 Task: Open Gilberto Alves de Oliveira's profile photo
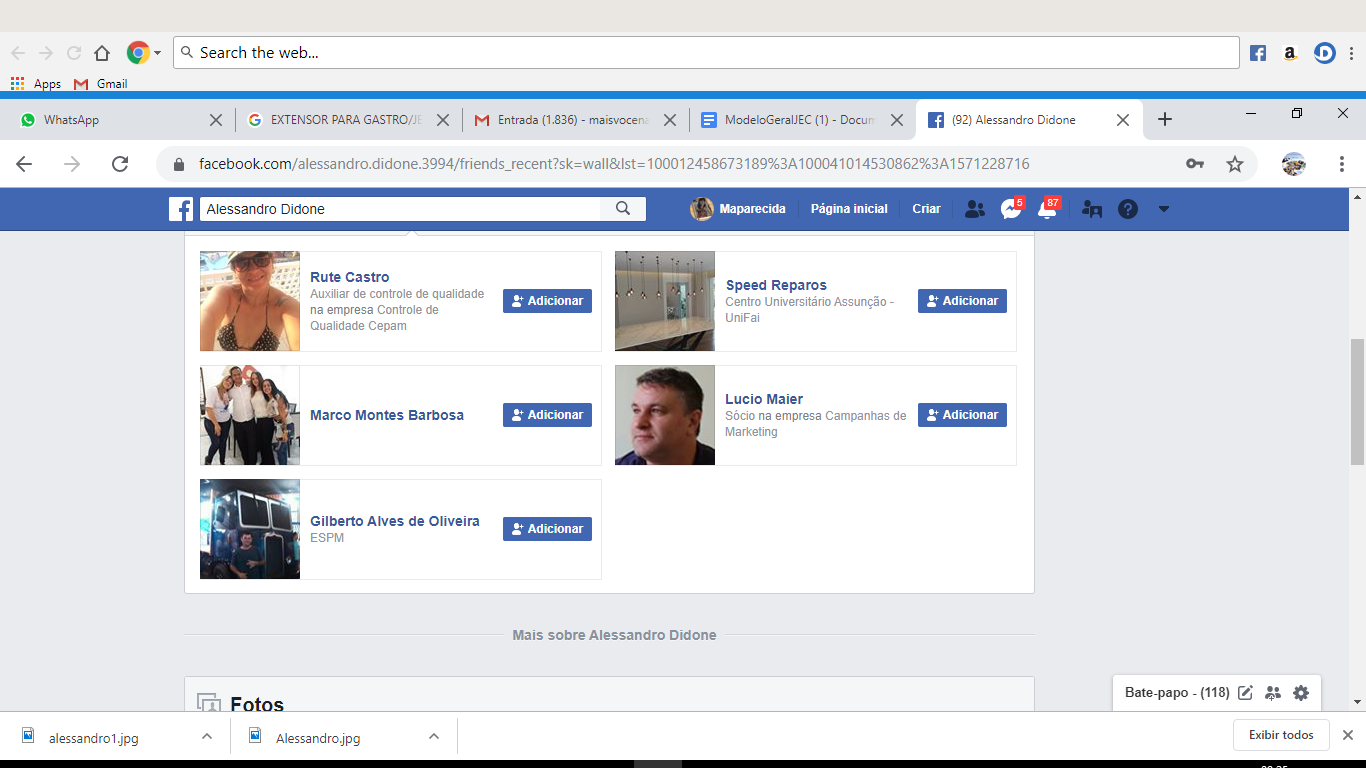pos(250,529)
